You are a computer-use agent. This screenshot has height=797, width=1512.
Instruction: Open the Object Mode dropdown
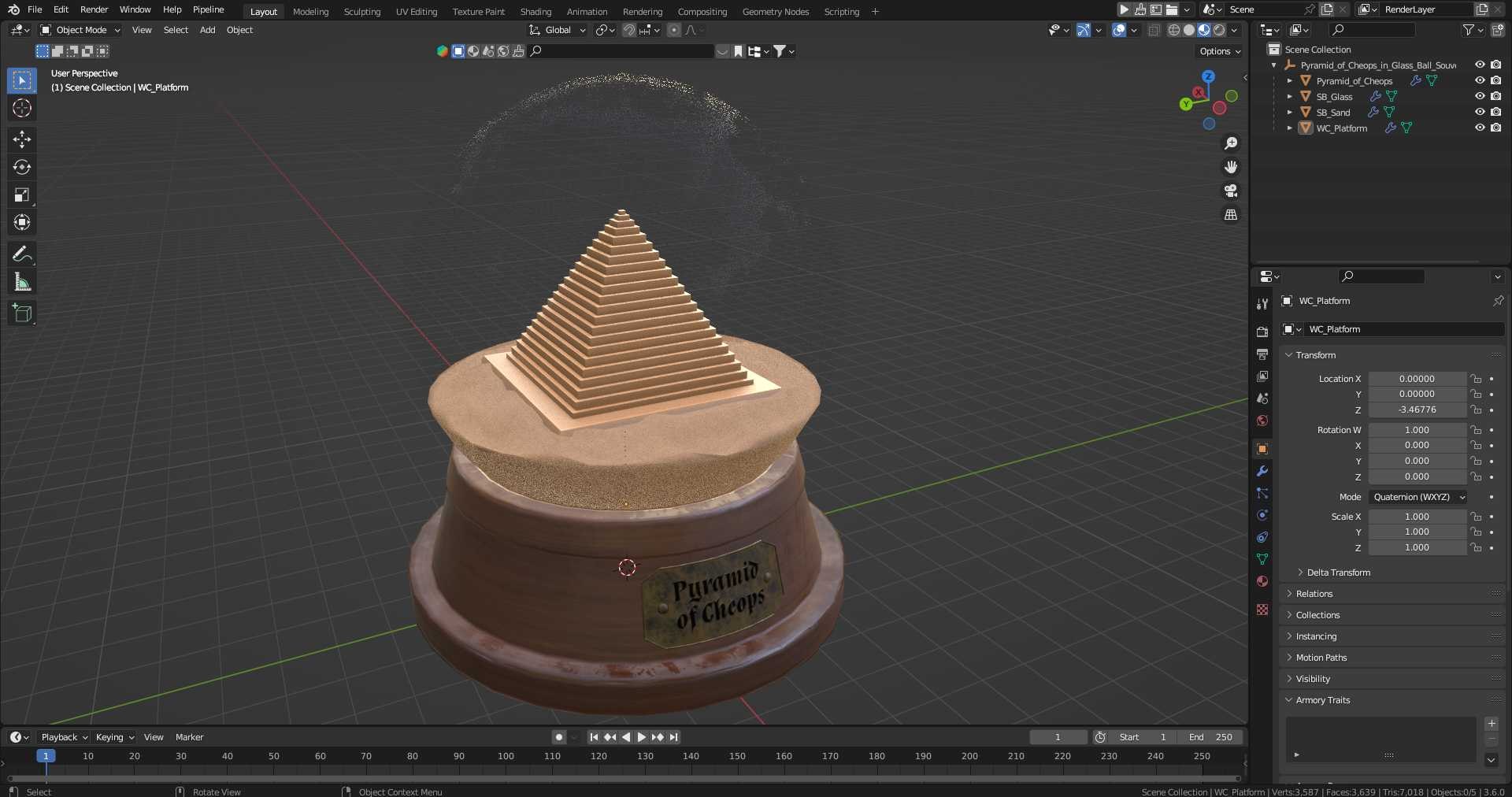[80, 30]
